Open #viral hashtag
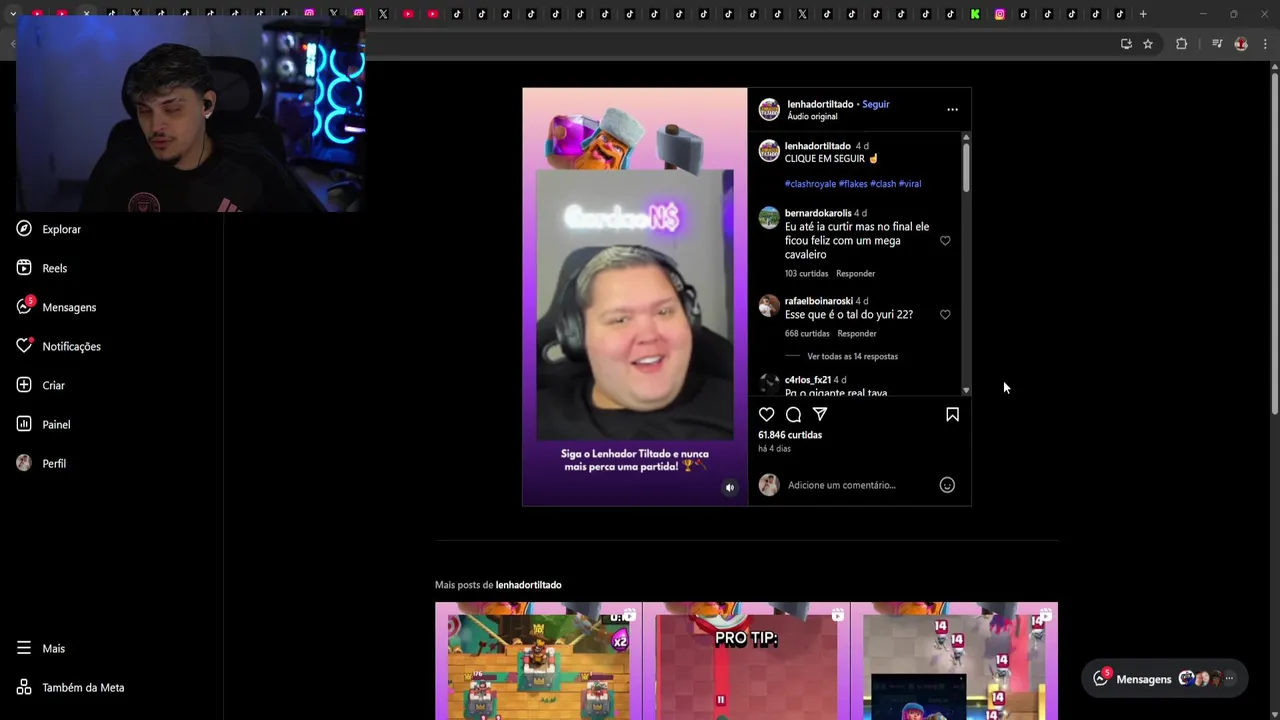This screenshot has height=720, width=1280. (910, 184)
